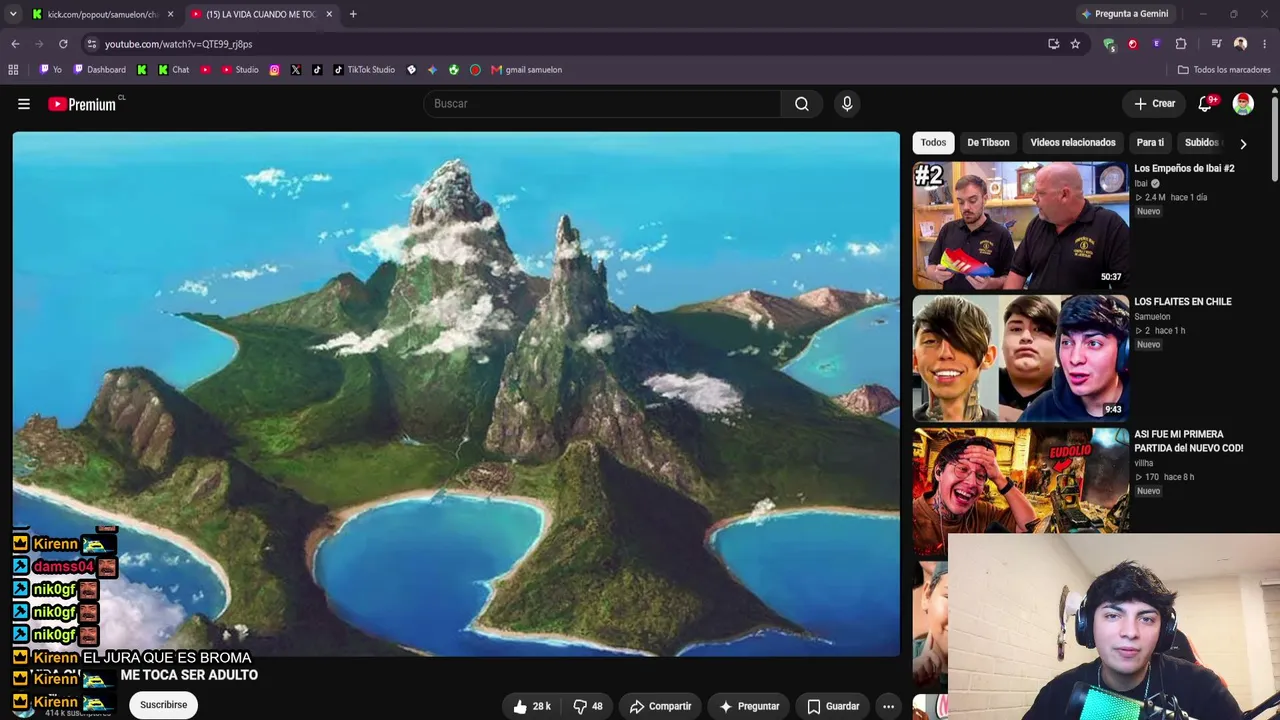Like the video with 28 k likes
This screenshot has height=720, width=1280.
(532, 706)
